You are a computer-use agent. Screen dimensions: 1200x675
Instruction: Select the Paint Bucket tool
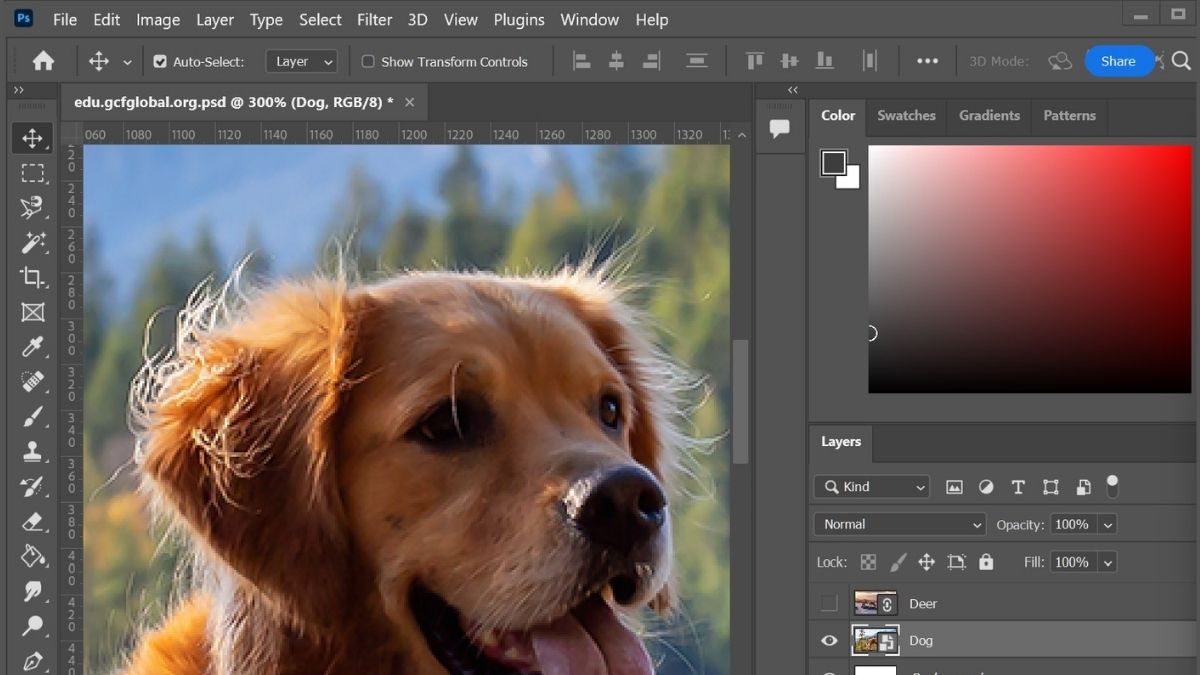(32, 556)
